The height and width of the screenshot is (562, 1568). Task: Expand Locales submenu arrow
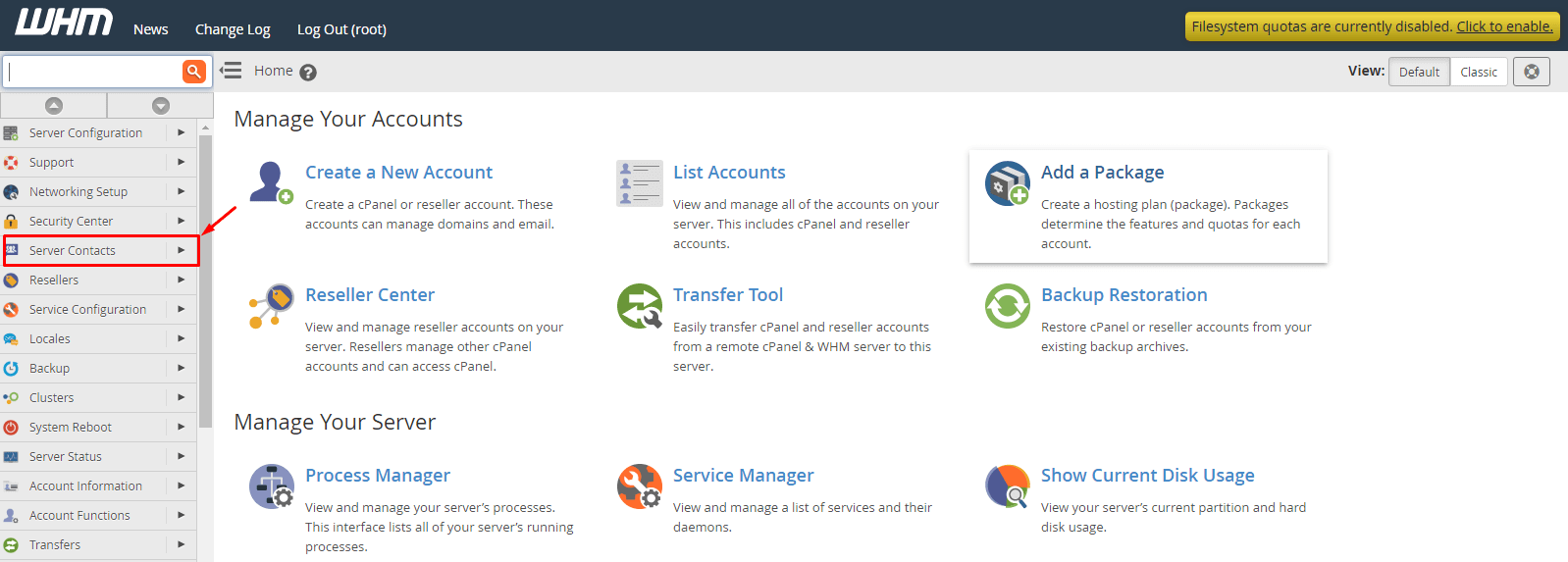click(x=182, y=338)
